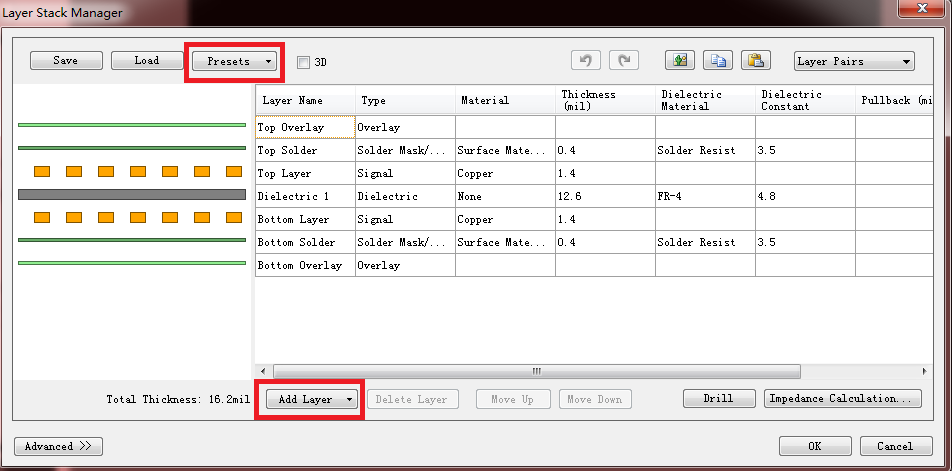Click the Material column header
Screen dimensions: 952x471
pyautogui.click(x=505, y=100)
